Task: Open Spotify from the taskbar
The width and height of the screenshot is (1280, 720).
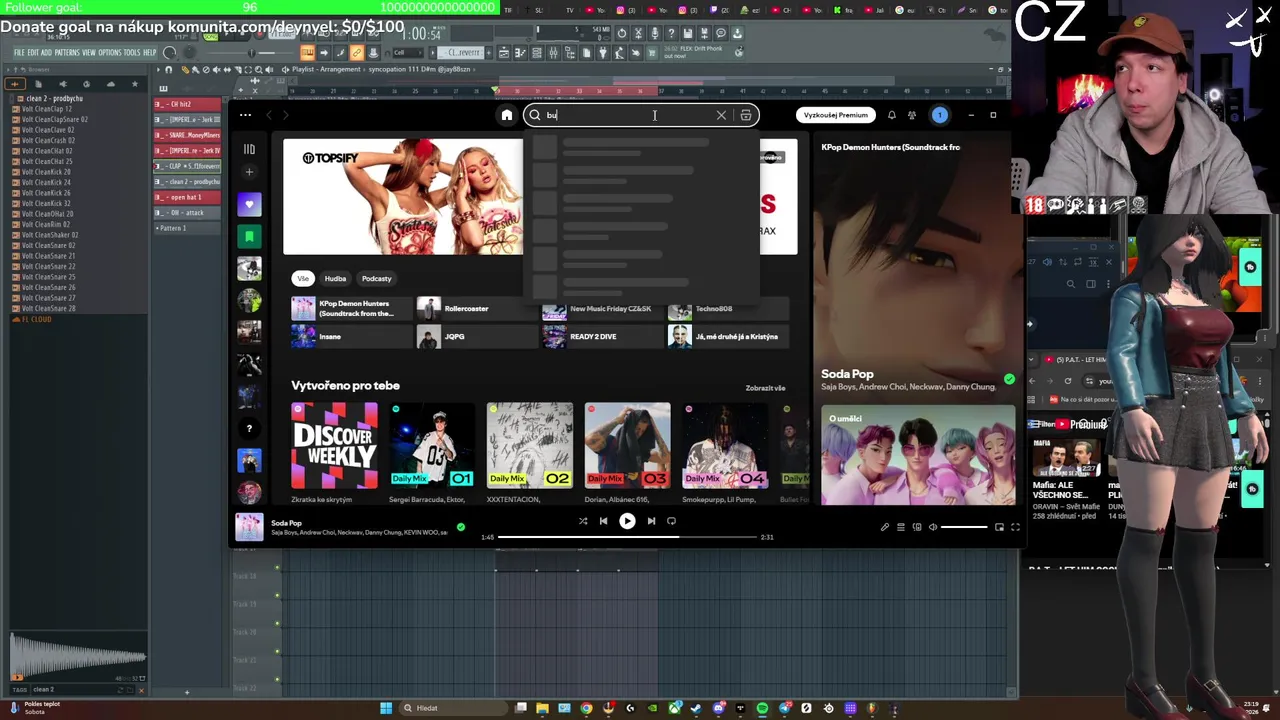Action: pos(763,708)
